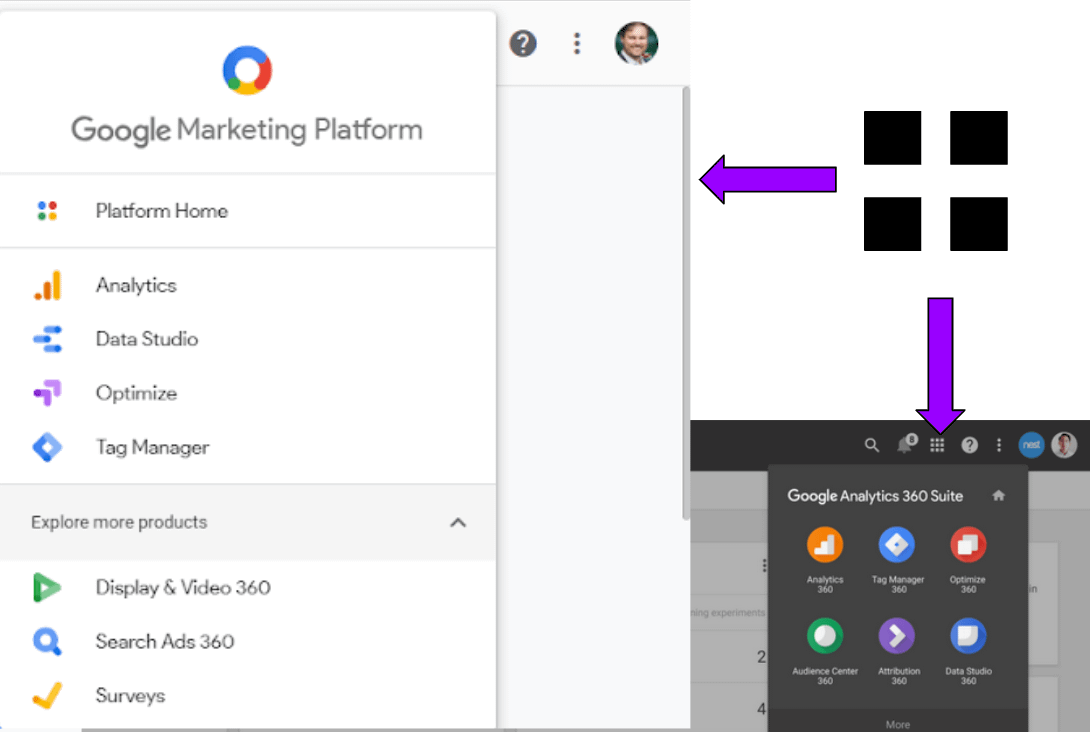Click the purple Optimize icon in left panel
Screen dimensions: 1090x732
pos(47,393)
